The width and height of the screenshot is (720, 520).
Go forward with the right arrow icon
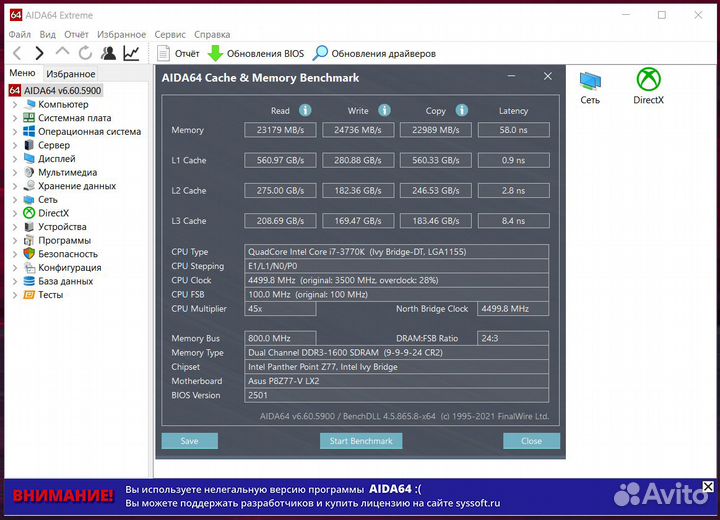pyautogui.click(x=39, y=53)
